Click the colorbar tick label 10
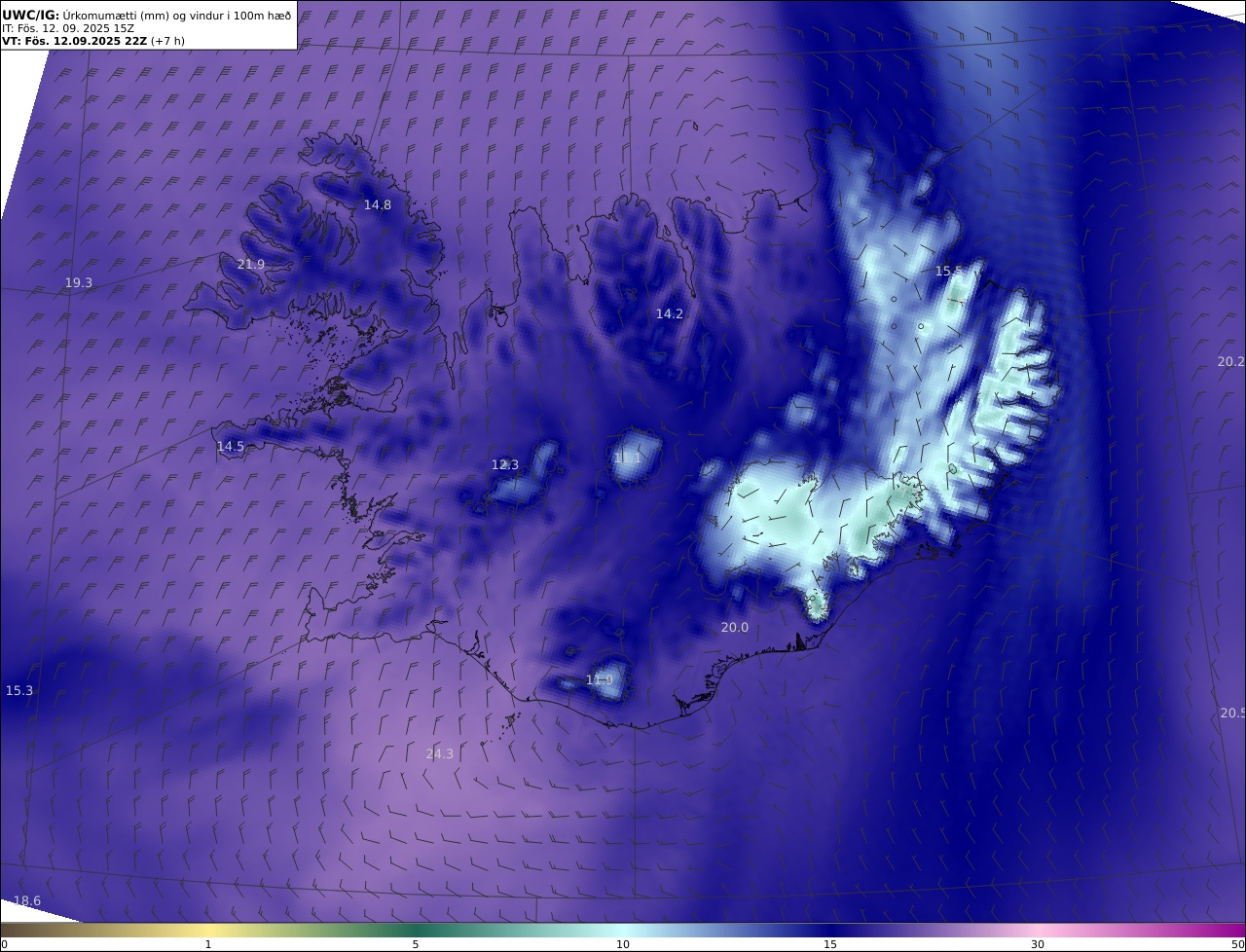Screen dimensions: 1246x952 click(623, 944)
